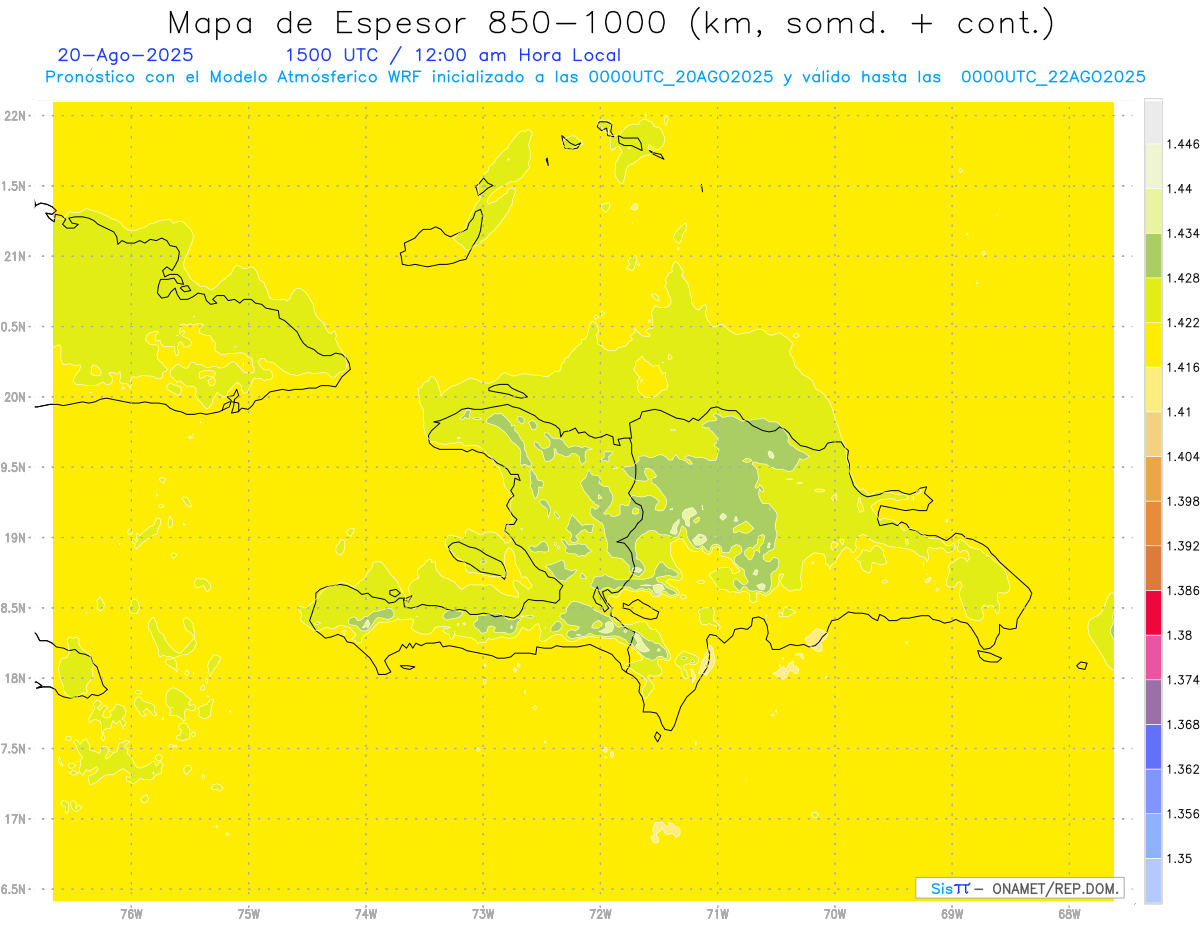Viewport: 1200px width, 927px height.
Task: Click the 21N latitude label
Action: (16, 257)
